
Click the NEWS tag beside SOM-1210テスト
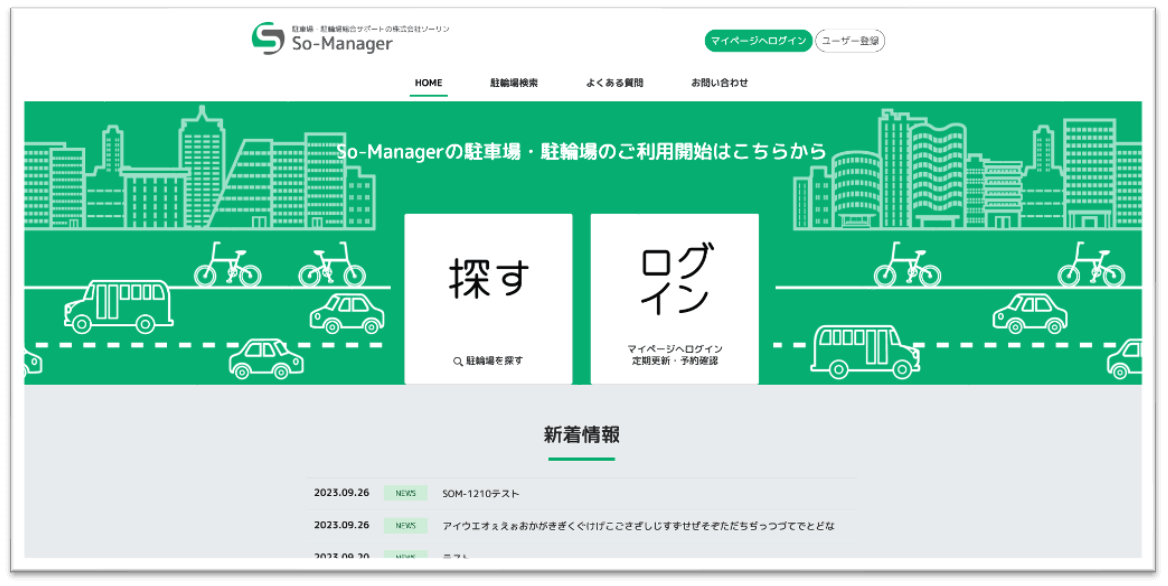coord(405,493)
